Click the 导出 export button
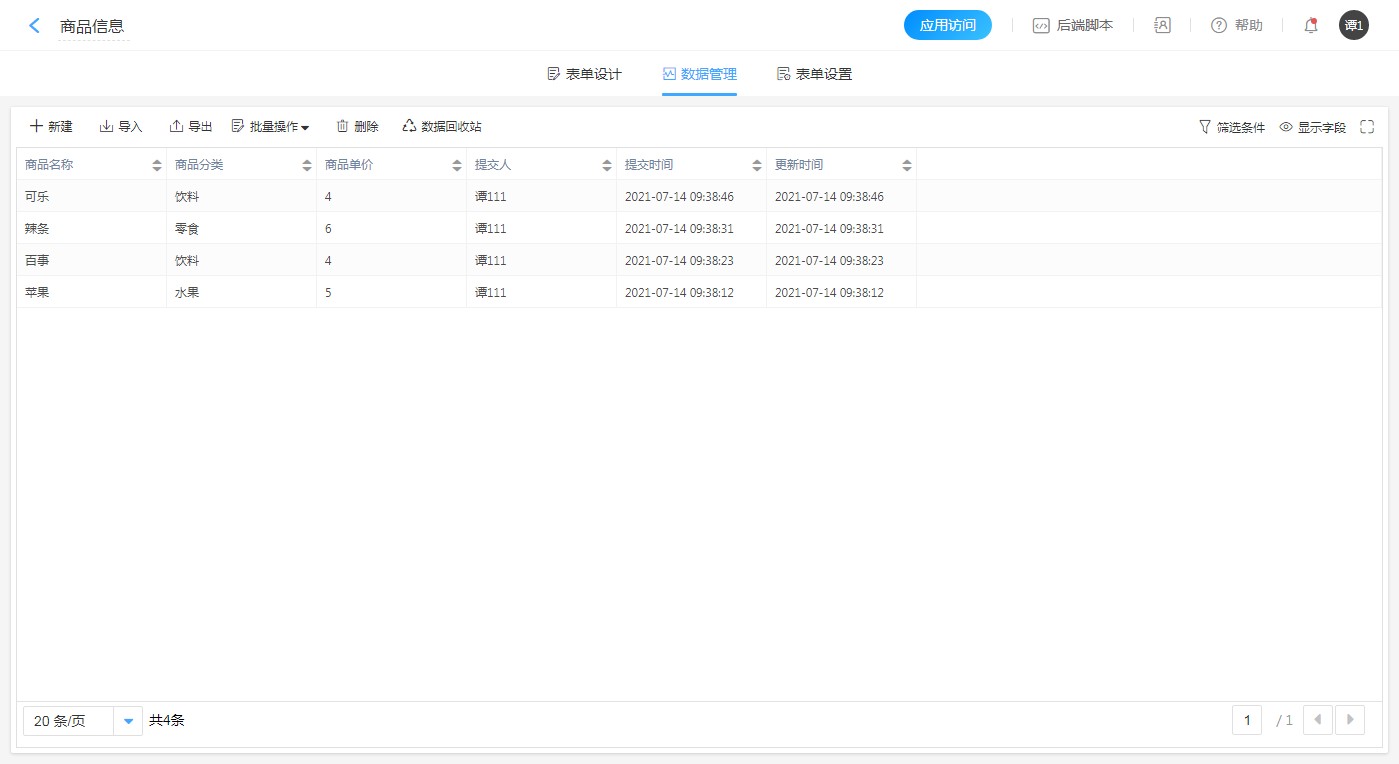Viewport: 1399px width, 764px height. 191,127
